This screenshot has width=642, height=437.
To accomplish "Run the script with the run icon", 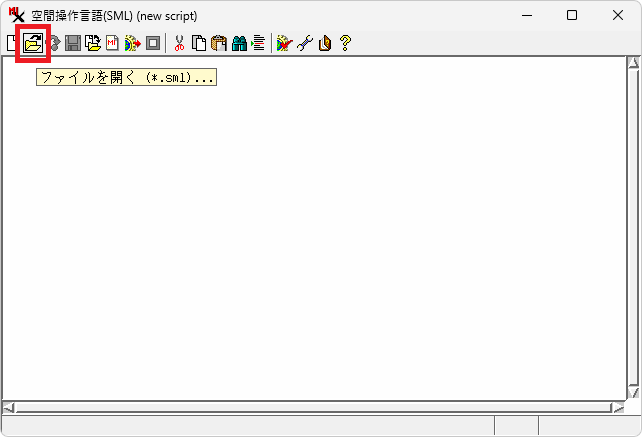I will click(x=132, y=43).
